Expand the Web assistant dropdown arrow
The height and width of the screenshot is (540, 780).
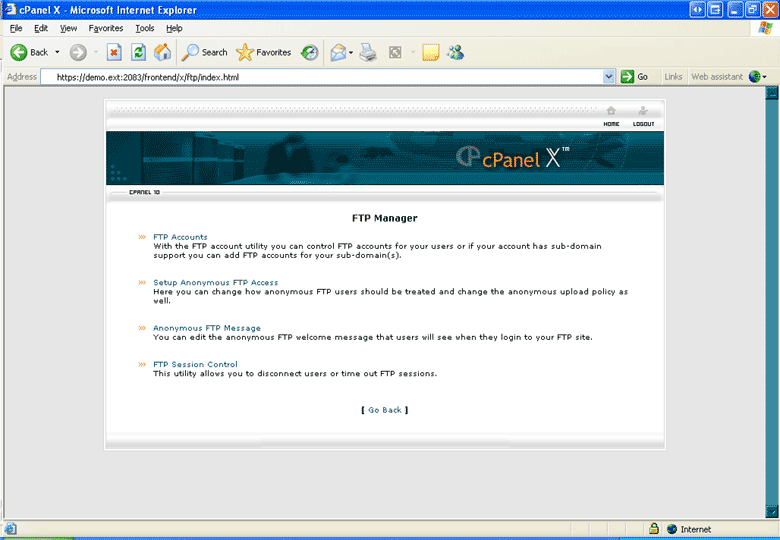click(765, 77)
